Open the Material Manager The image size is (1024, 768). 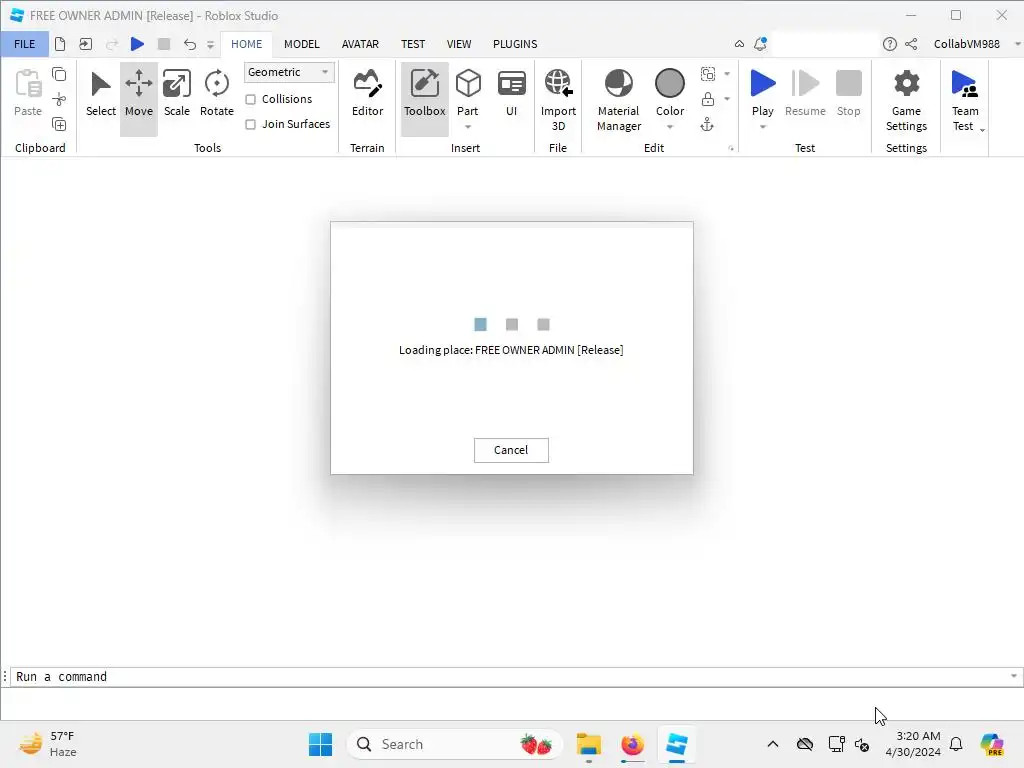619,99
